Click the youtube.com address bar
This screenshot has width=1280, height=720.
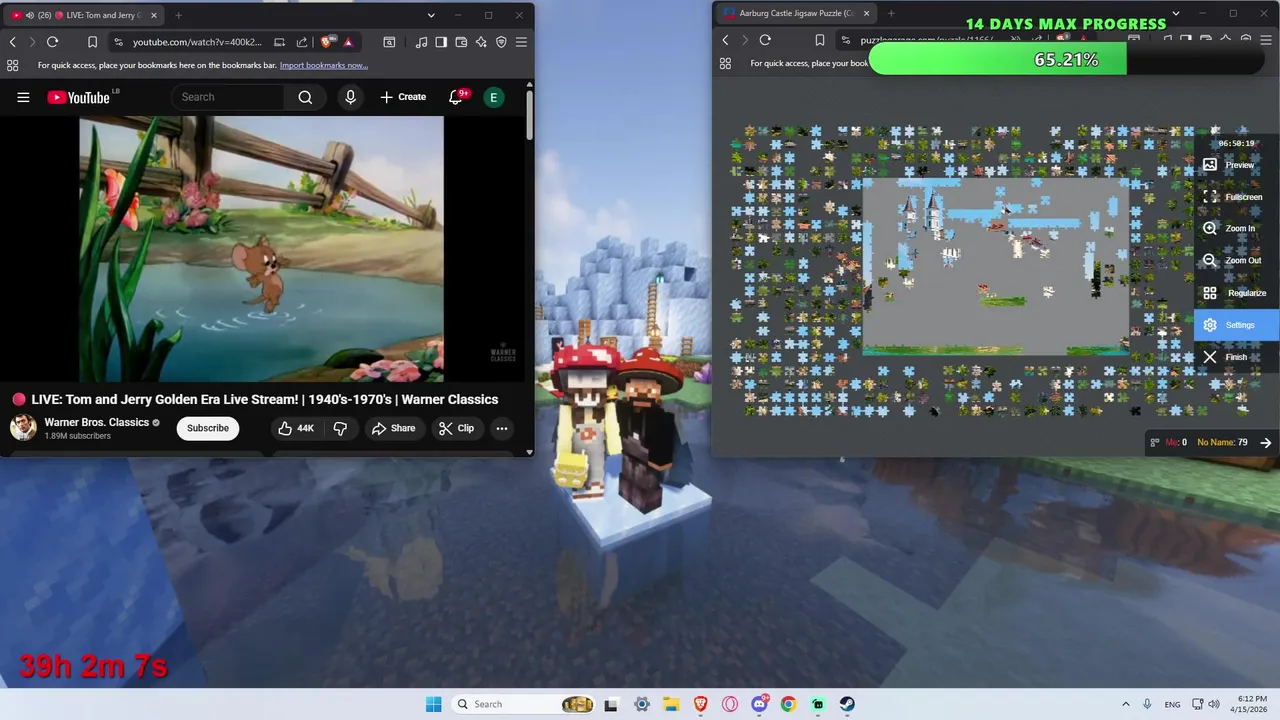pos(197,42)
